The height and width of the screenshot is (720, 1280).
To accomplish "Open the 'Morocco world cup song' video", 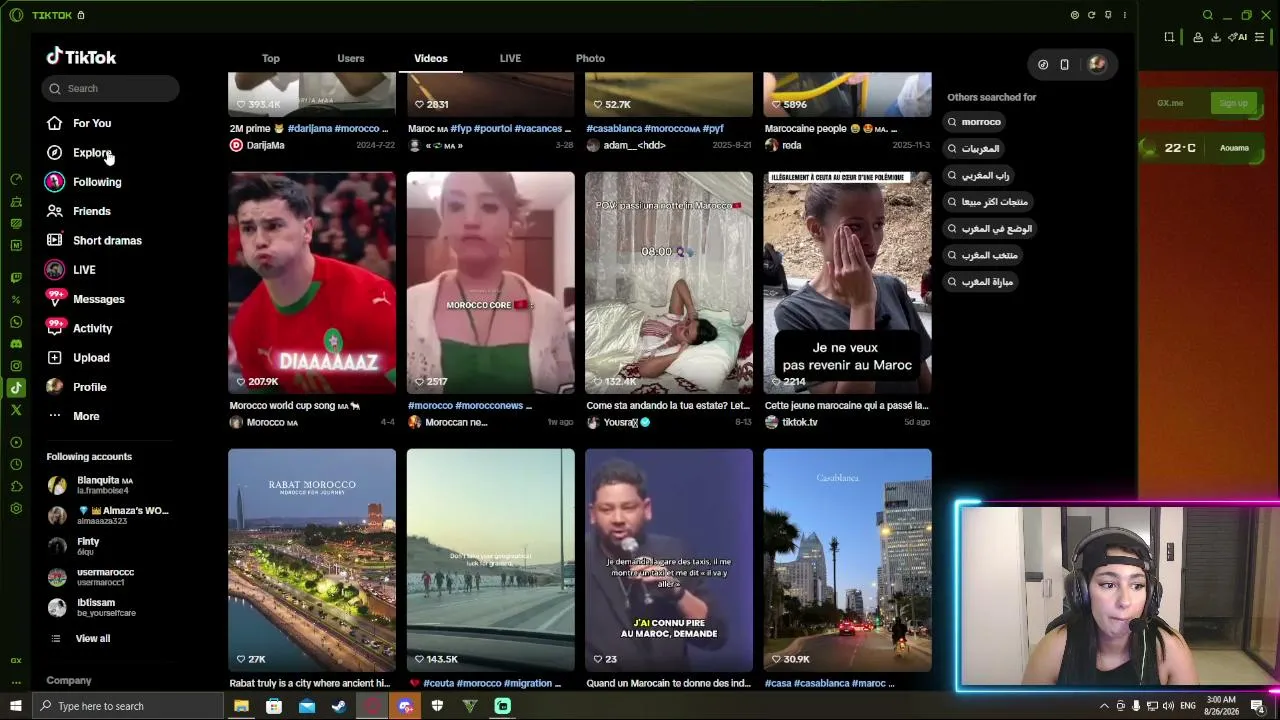I will (x=312, y=283).
